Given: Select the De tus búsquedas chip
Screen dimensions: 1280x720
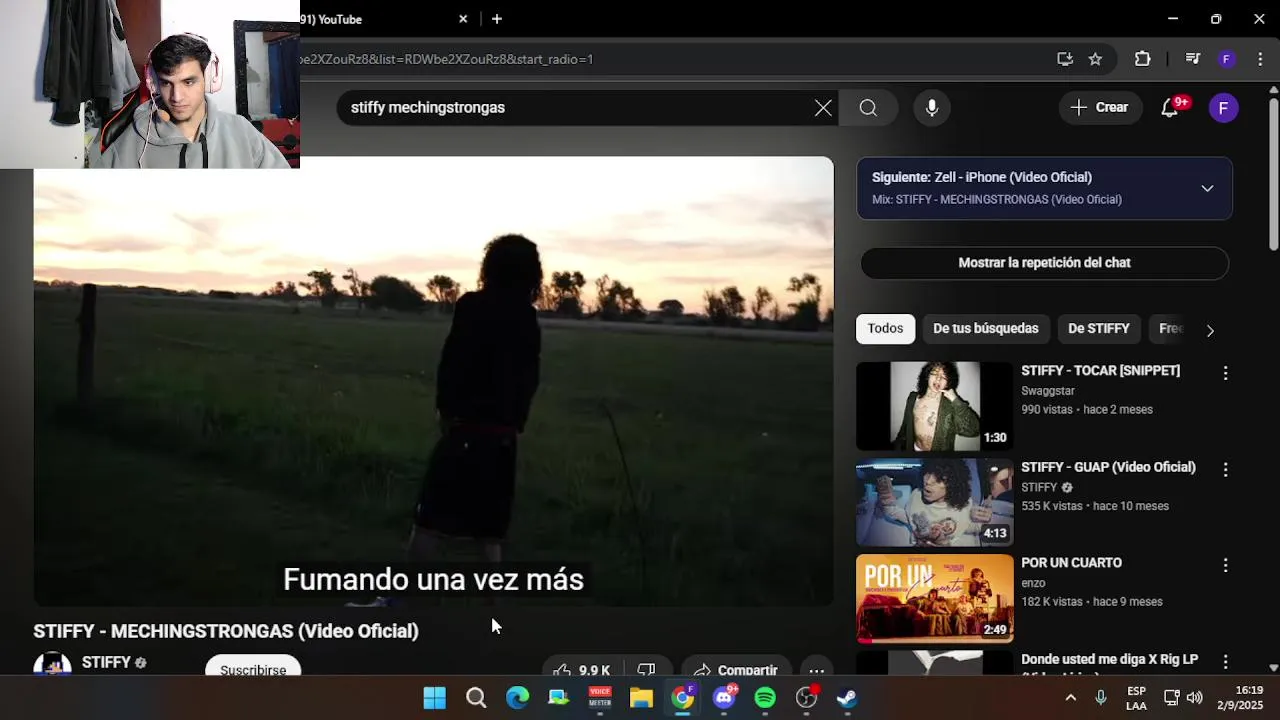Looking at the screenshot, I should click(986, 329).
